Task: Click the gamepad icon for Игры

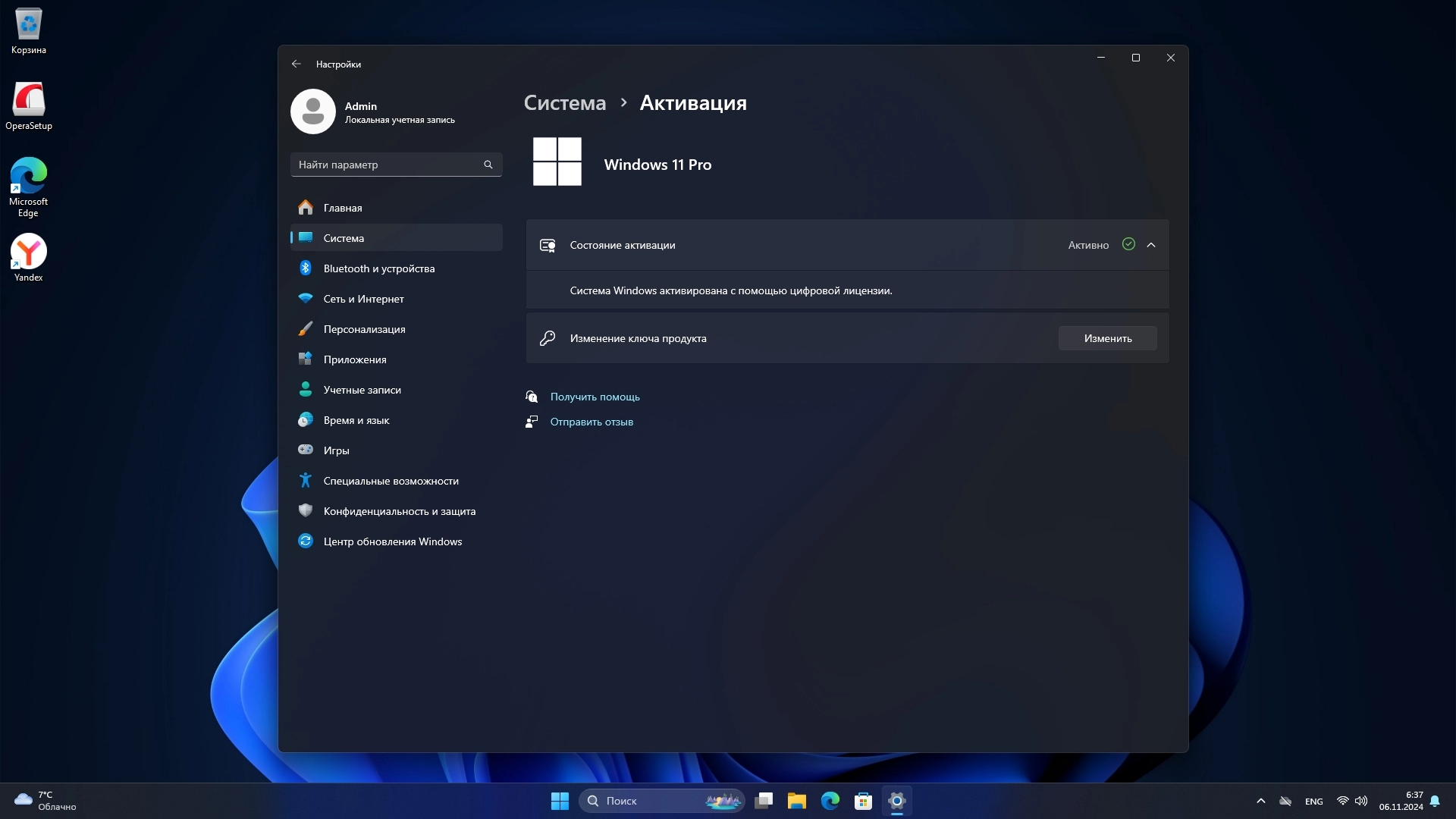Action: point(306,450)
